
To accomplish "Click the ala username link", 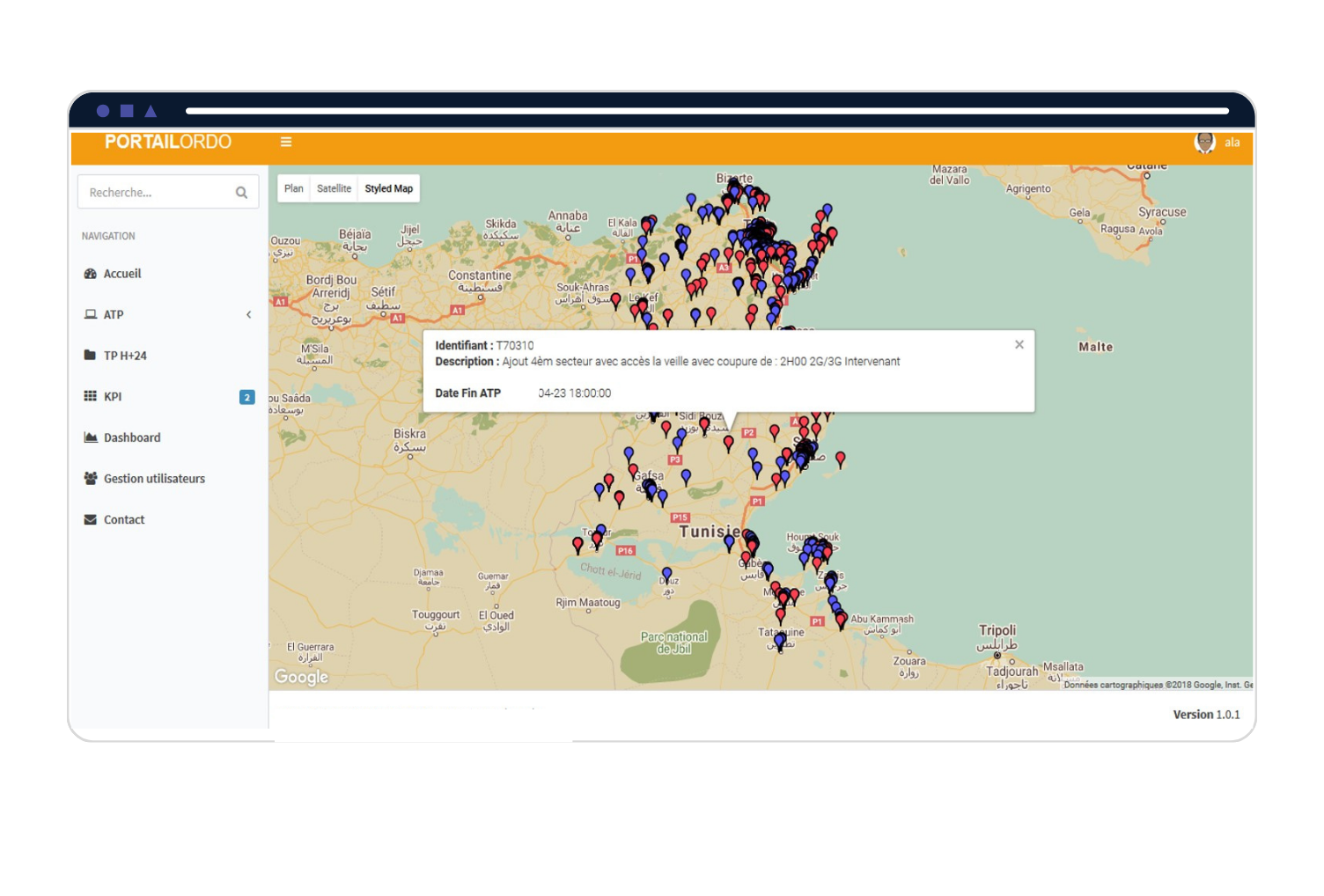I will pos(1232,143).
